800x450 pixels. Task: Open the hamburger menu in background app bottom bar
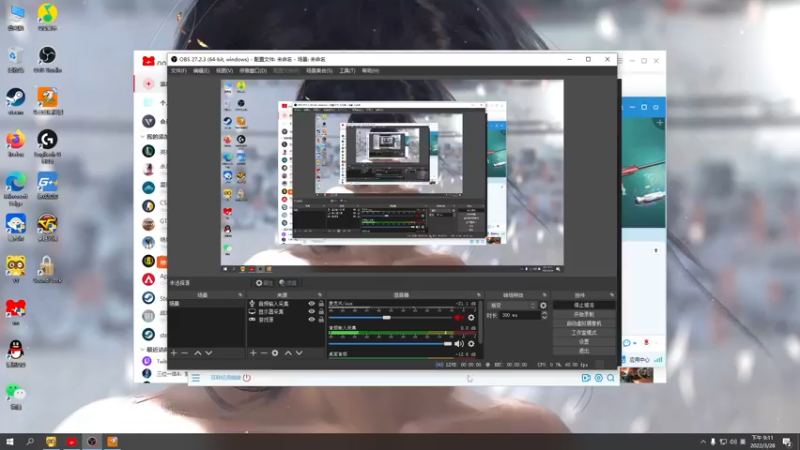pyautogui.click(x=196, y=378)
